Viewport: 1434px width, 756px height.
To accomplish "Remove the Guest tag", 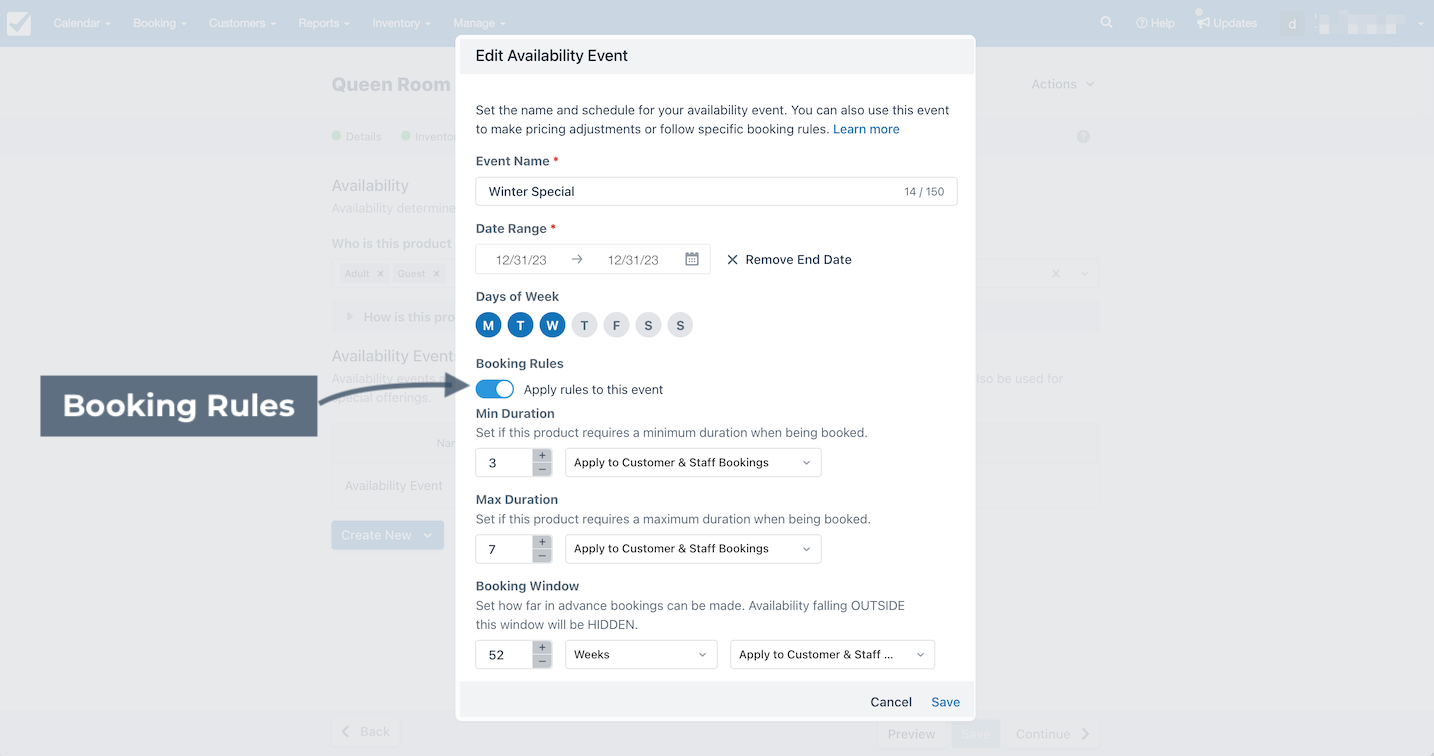I will pos(436,274).
